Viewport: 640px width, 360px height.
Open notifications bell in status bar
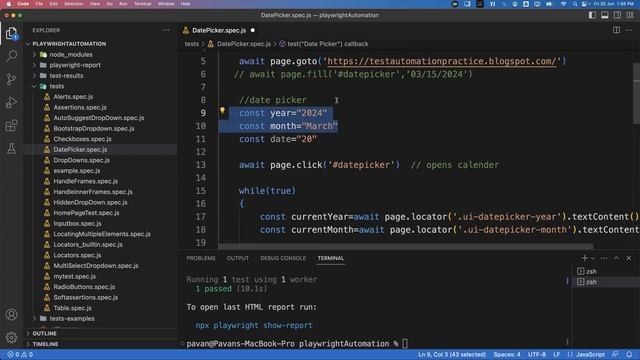click(x=629, y=355)
